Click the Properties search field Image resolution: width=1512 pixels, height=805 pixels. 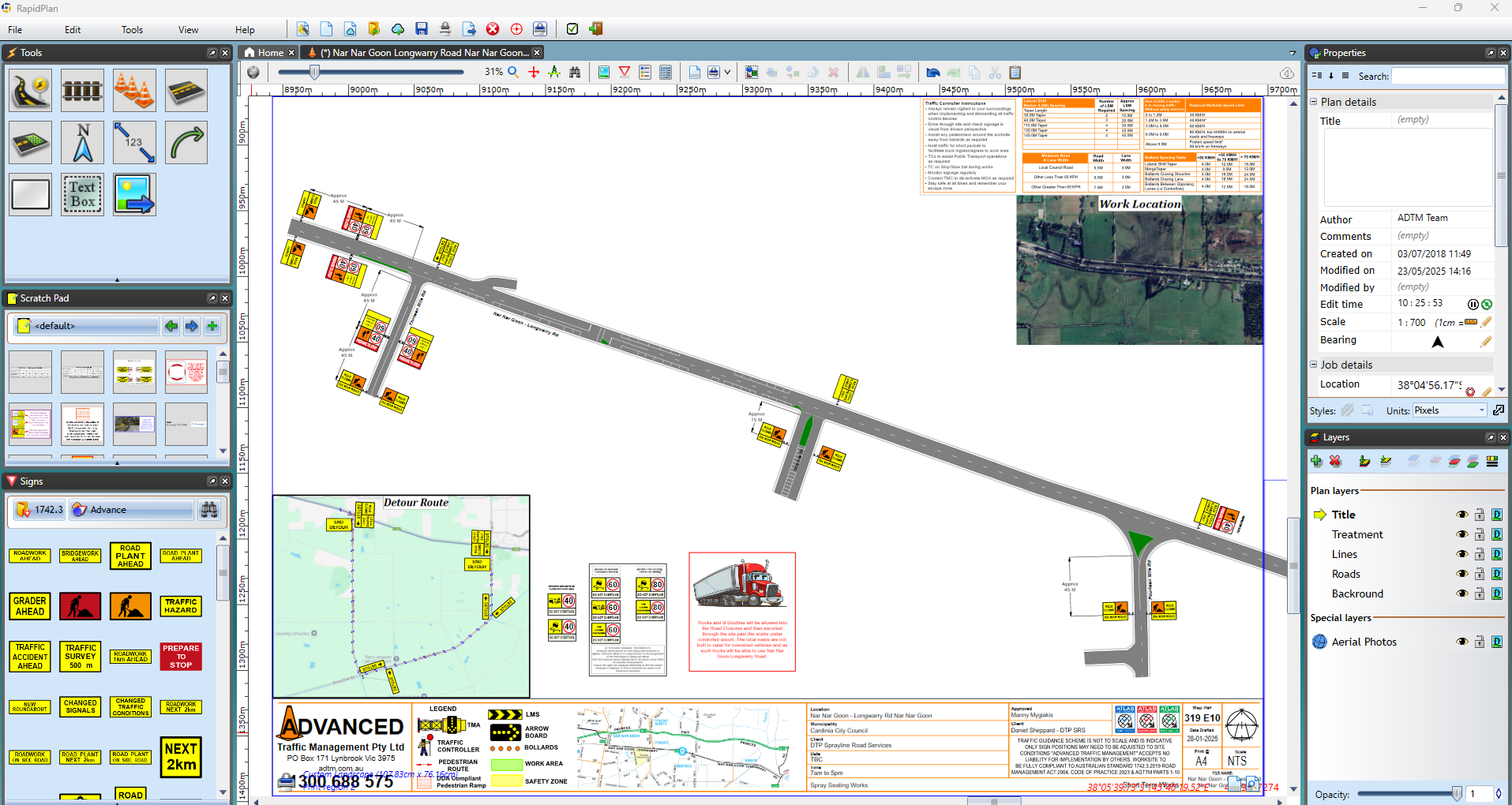pyautogui.click(x=1447, y=76)
